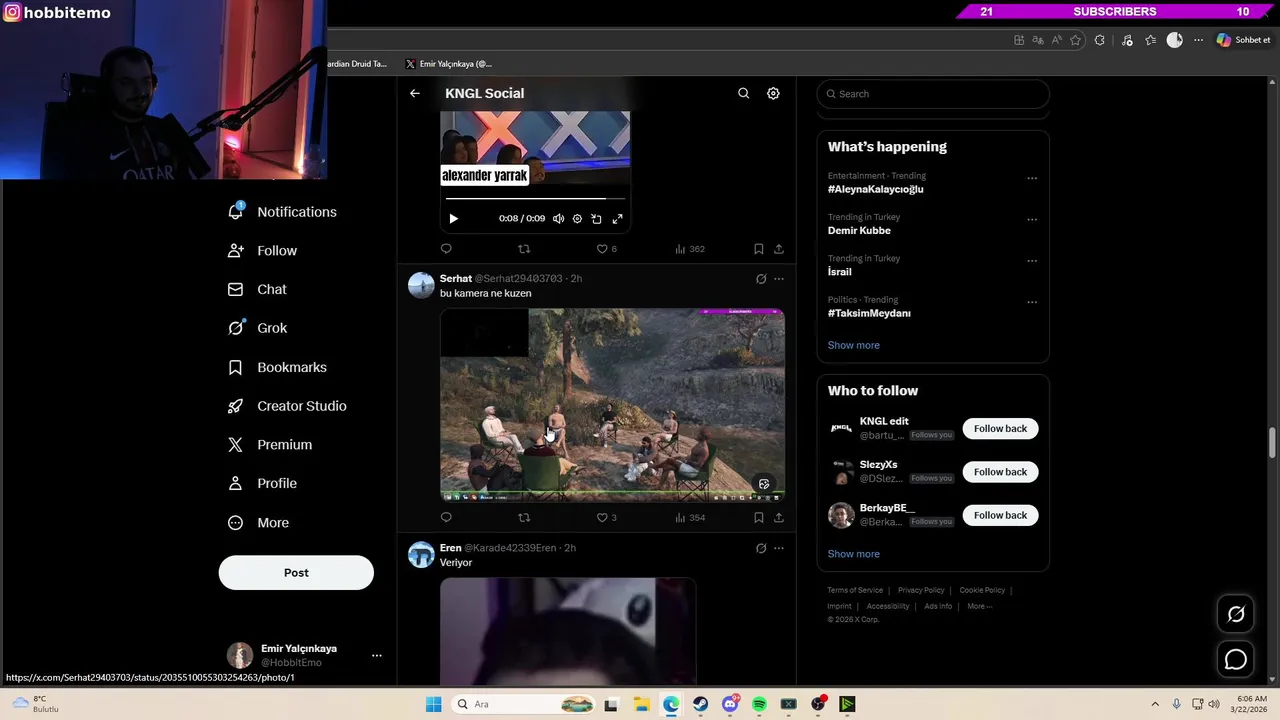View analytics showing 354 views
Image resolution: width=1280 pixels, height=720 pixels.
[690, 518]
